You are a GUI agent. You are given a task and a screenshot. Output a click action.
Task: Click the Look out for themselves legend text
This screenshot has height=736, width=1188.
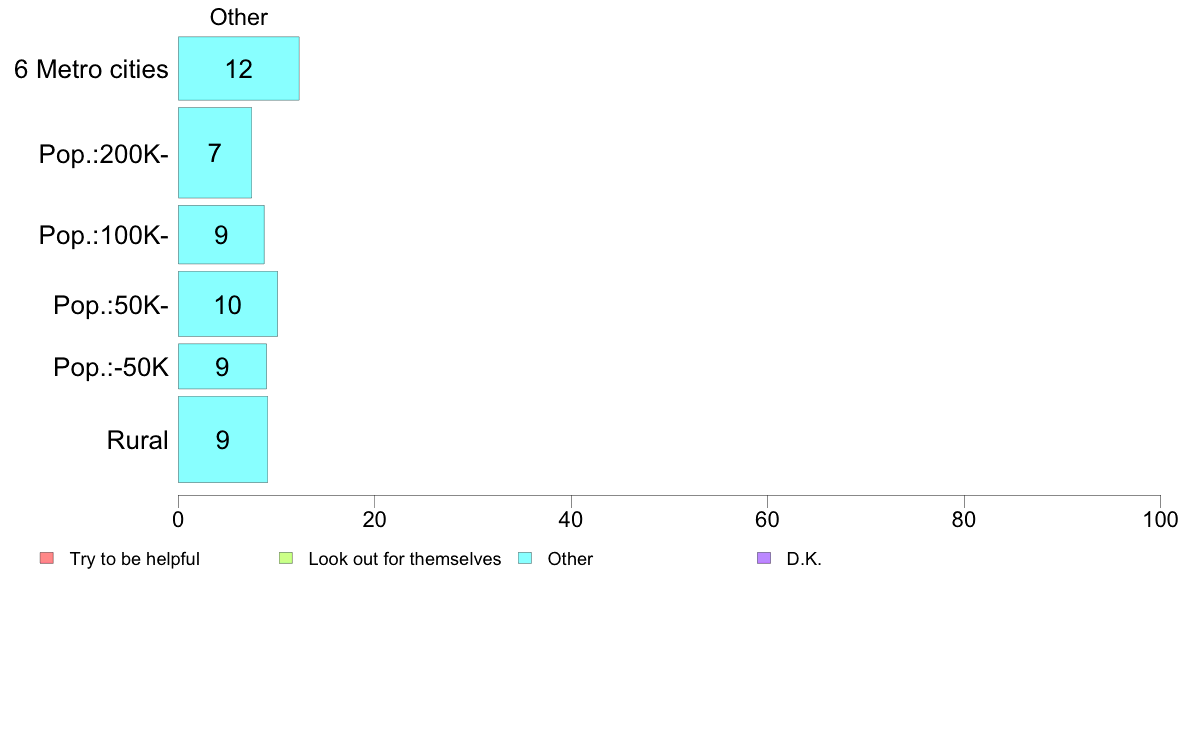[405, 559]
